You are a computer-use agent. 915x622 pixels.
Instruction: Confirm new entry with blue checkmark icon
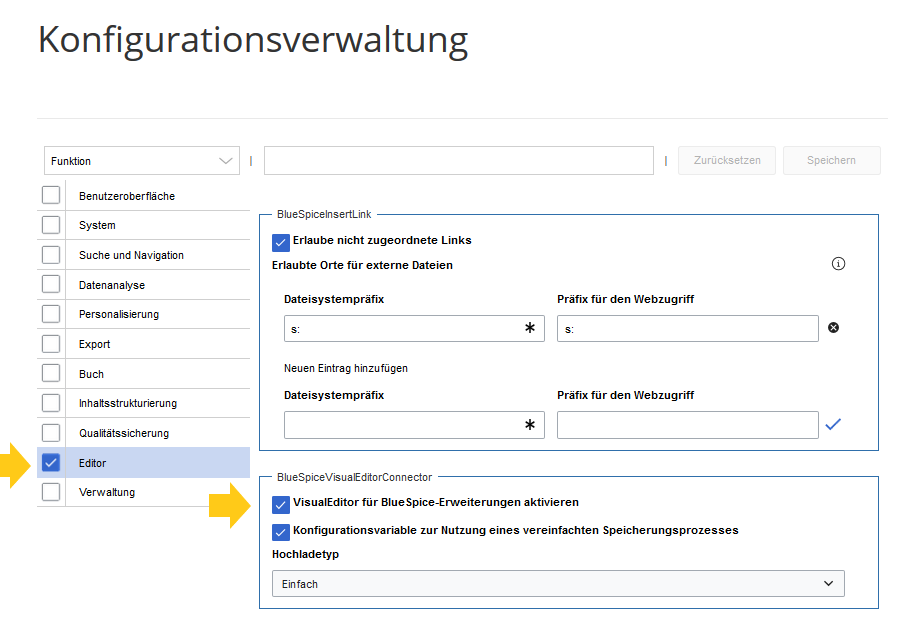point(833,424)
